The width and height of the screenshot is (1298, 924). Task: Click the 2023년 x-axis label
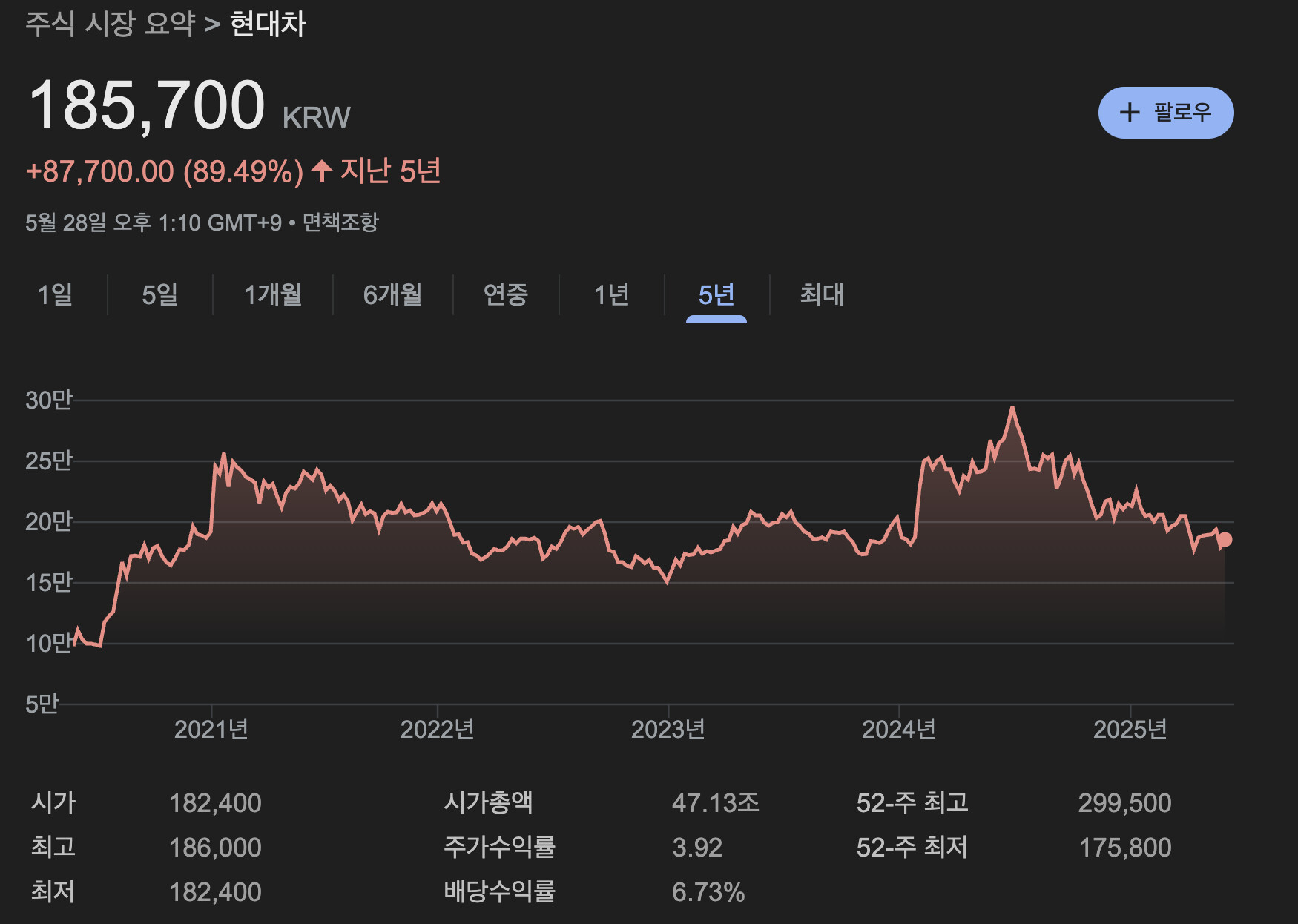pyautogui.click(x=668, y=729)
